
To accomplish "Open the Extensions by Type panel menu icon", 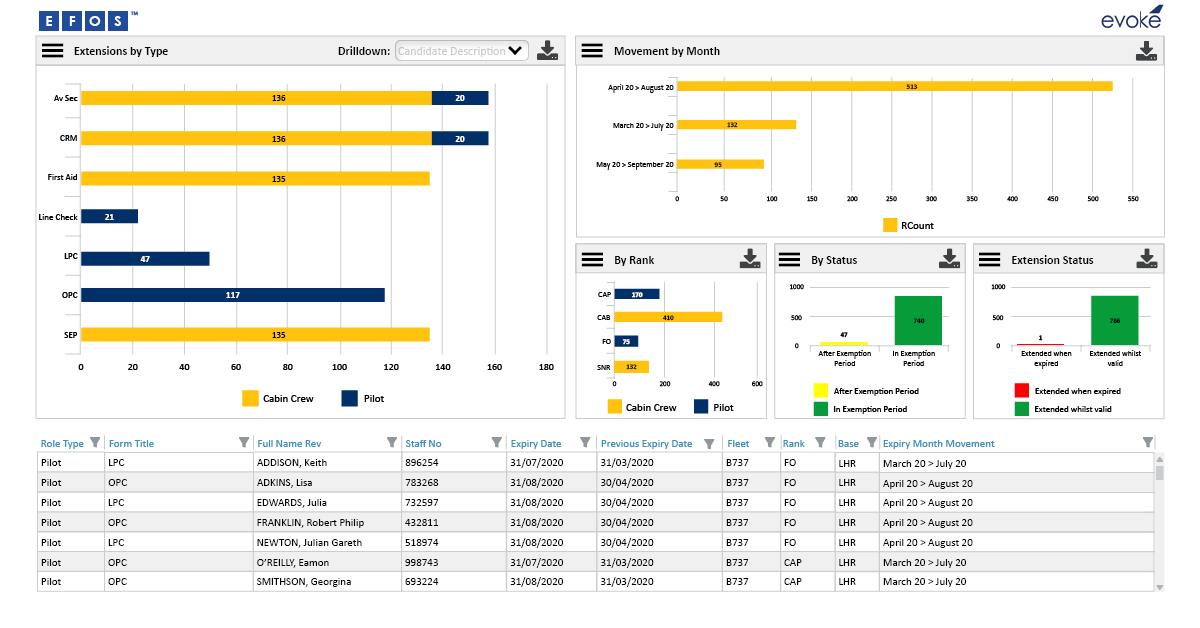I will (x=53, y=50).
